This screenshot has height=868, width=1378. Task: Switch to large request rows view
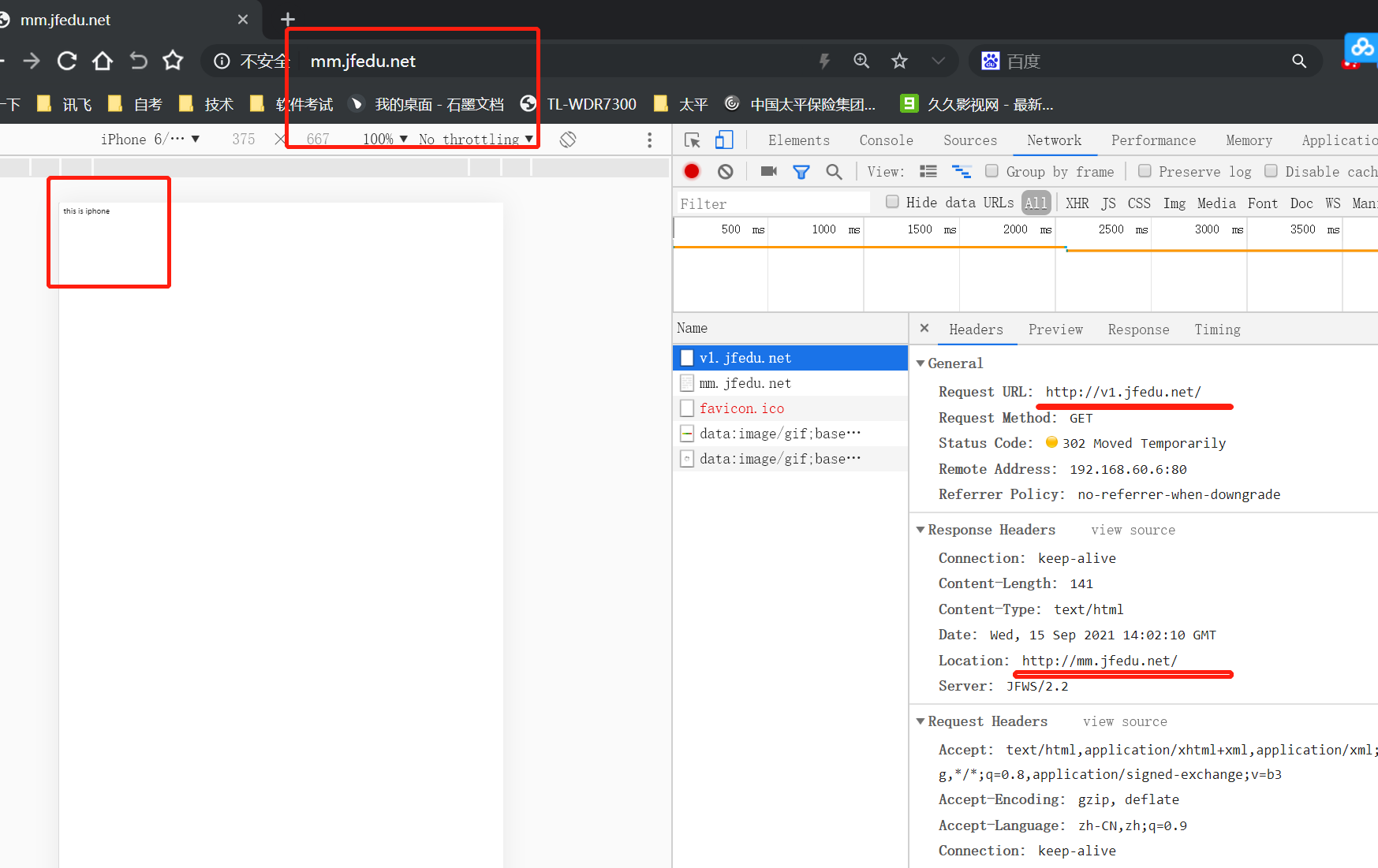(x=928, y=171)
